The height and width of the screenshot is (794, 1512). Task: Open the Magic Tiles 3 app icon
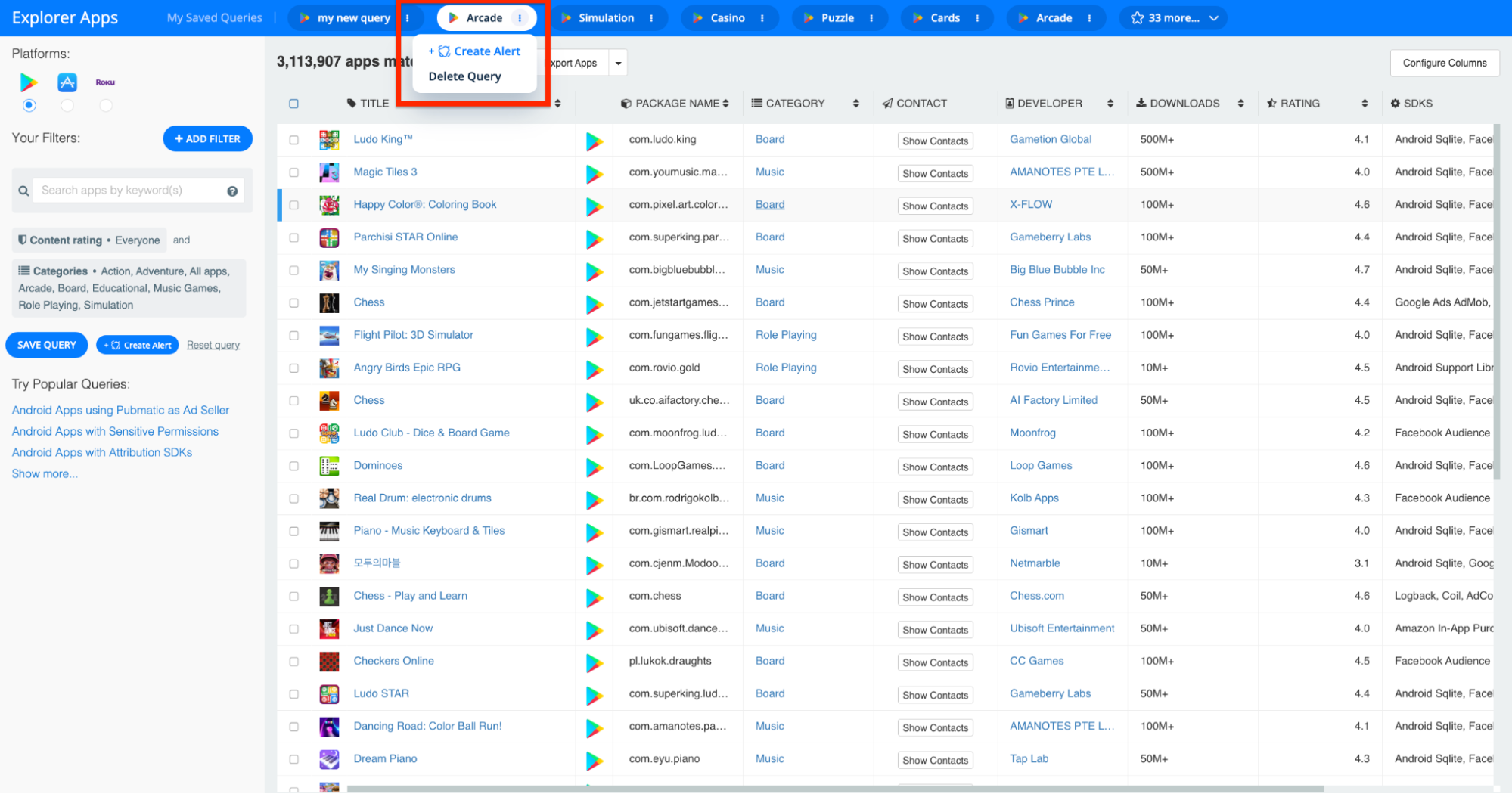[x=329, y=172]
